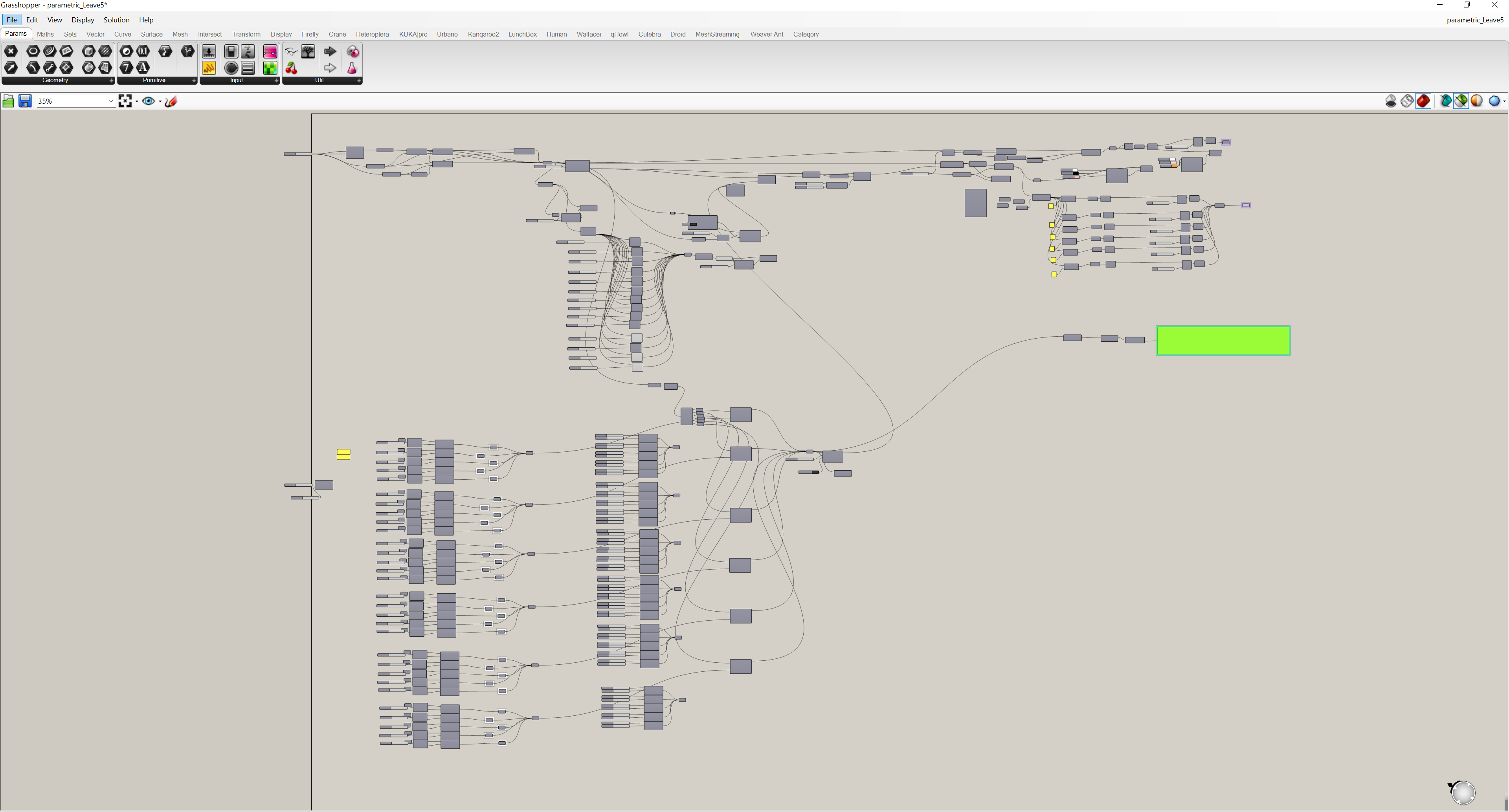Screen dimensions: 1509x812
Task: Expand the Primitive panel plus
Action: [194, 81]
